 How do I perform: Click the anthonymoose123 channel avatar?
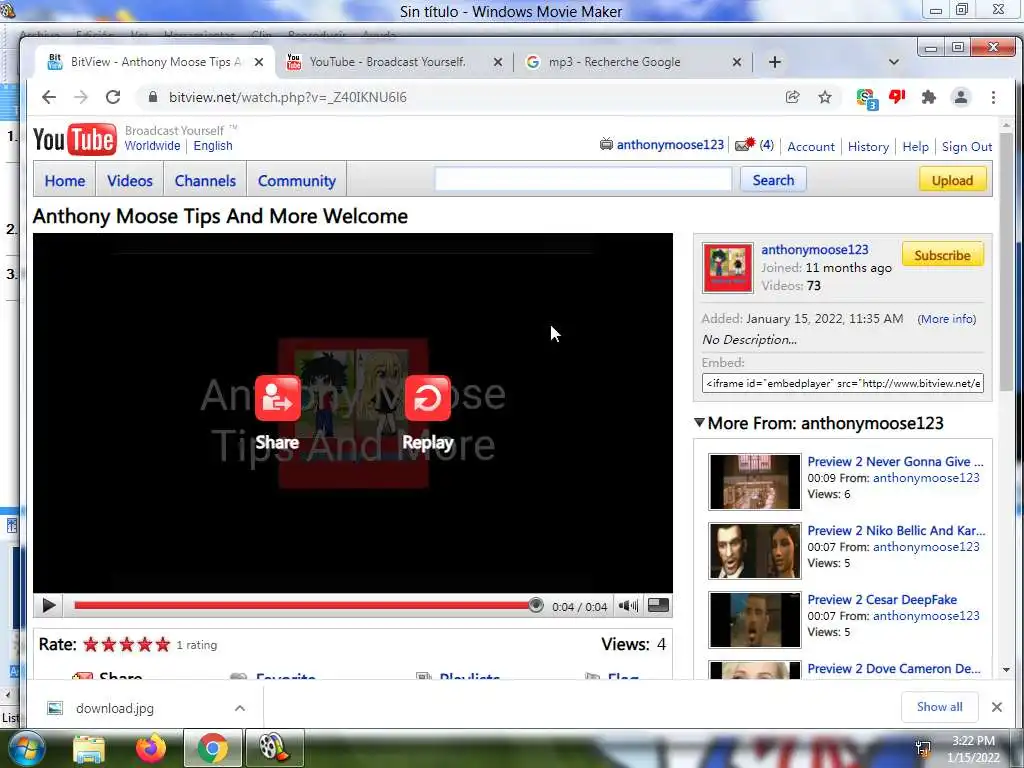pos(728,268)
